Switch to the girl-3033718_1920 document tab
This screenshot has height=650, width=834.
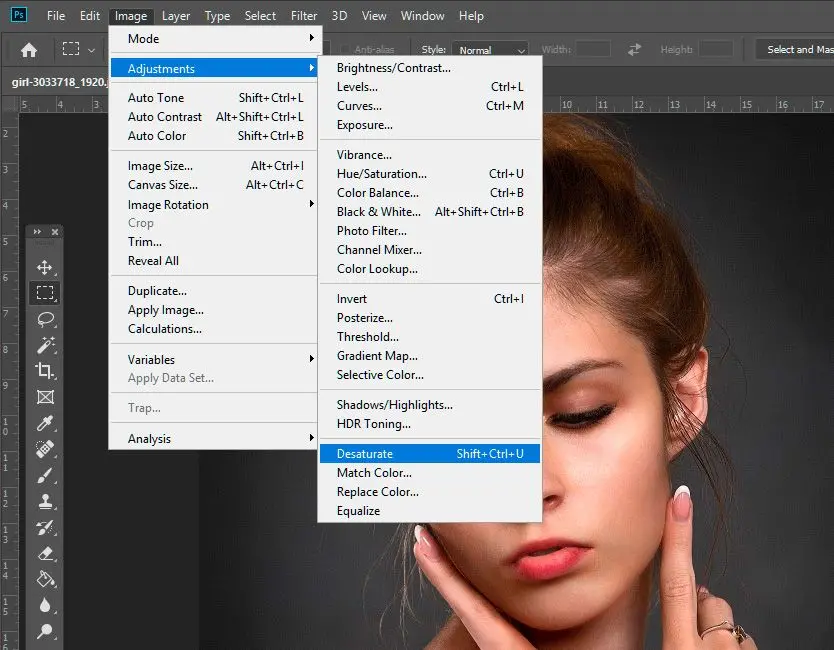(x=60, y=82)
